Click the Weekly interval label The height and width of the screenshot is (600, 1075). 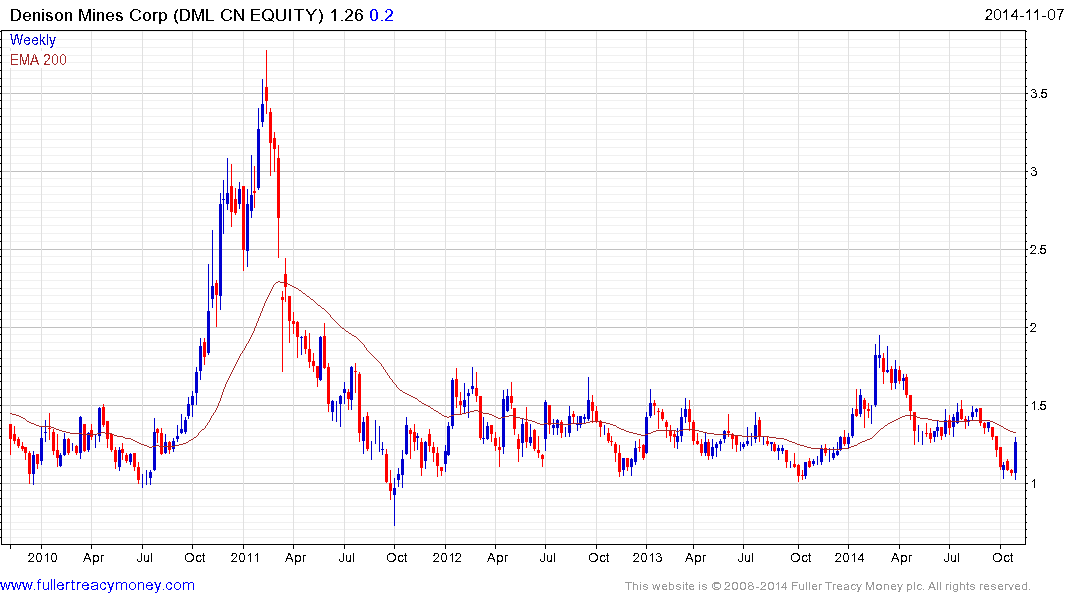coord(32,40)
